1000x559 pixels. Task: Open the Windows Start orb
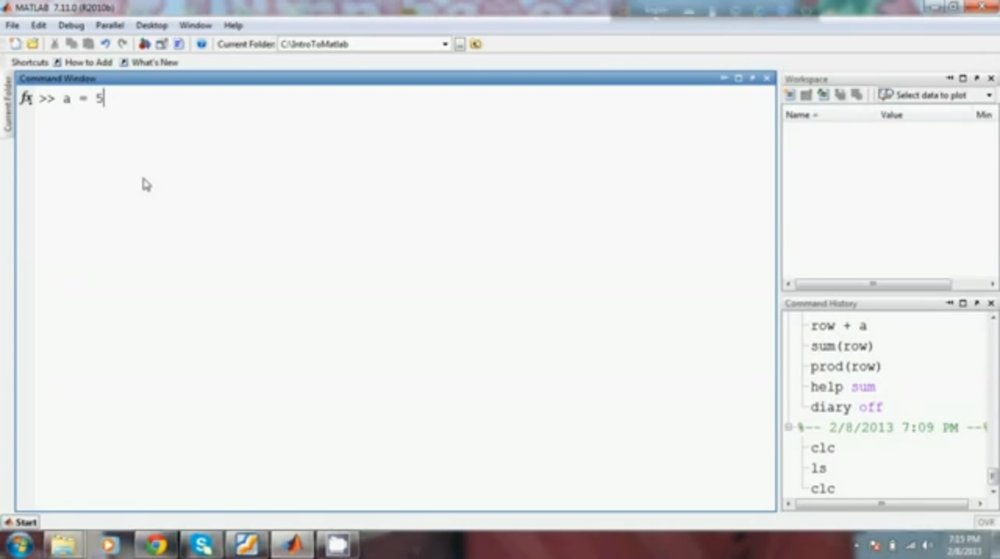[x=20, y=546]
